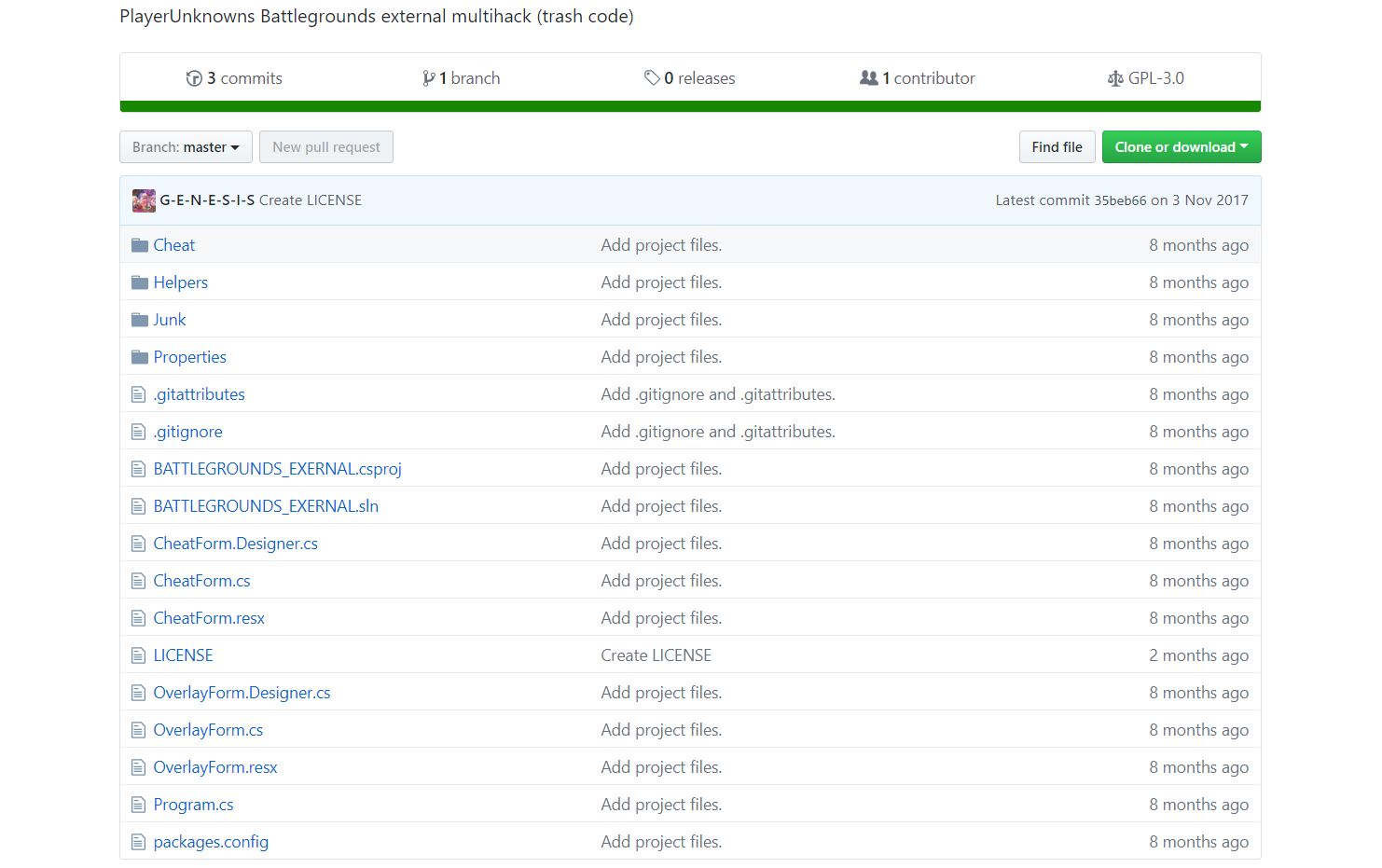The image size is (1382, 868).
Task: Click the BATTLEGROUNDS_EXERNAL.csproj file icon
Action: click(x=139, y=469)
